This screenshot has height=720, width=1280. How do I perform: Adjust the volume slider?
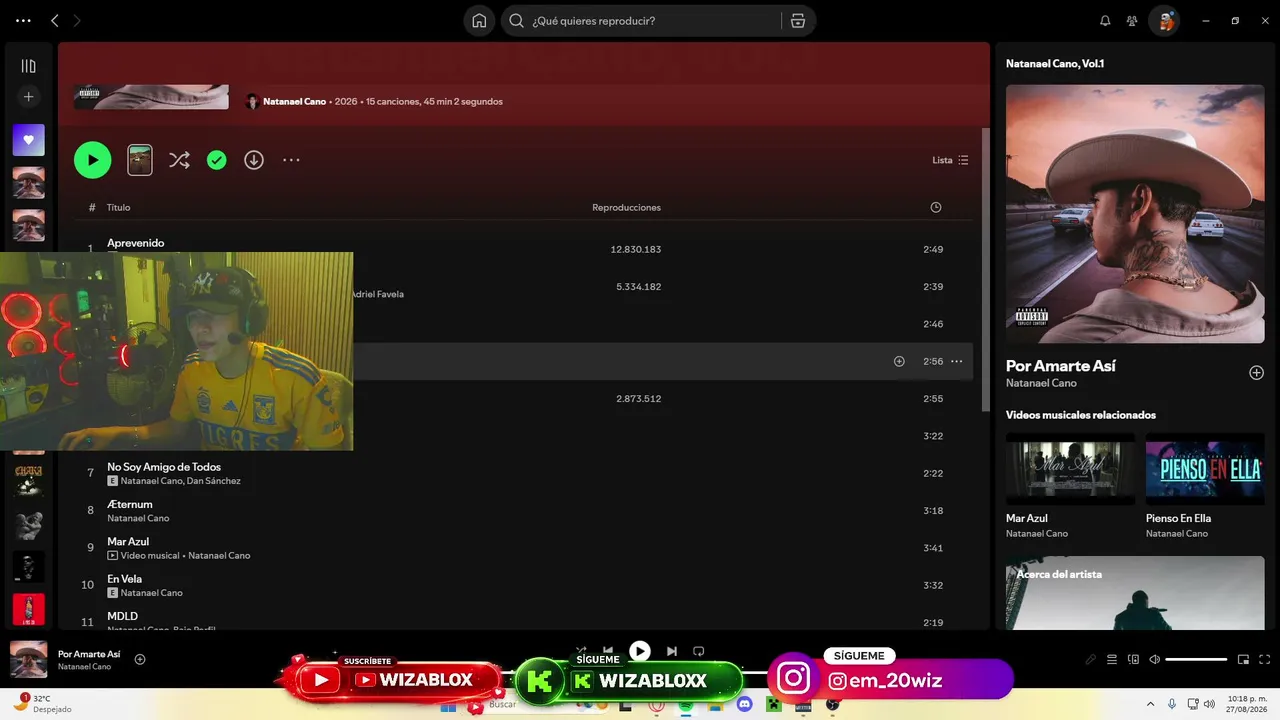pyautogui.click(x=1197, y=660)
